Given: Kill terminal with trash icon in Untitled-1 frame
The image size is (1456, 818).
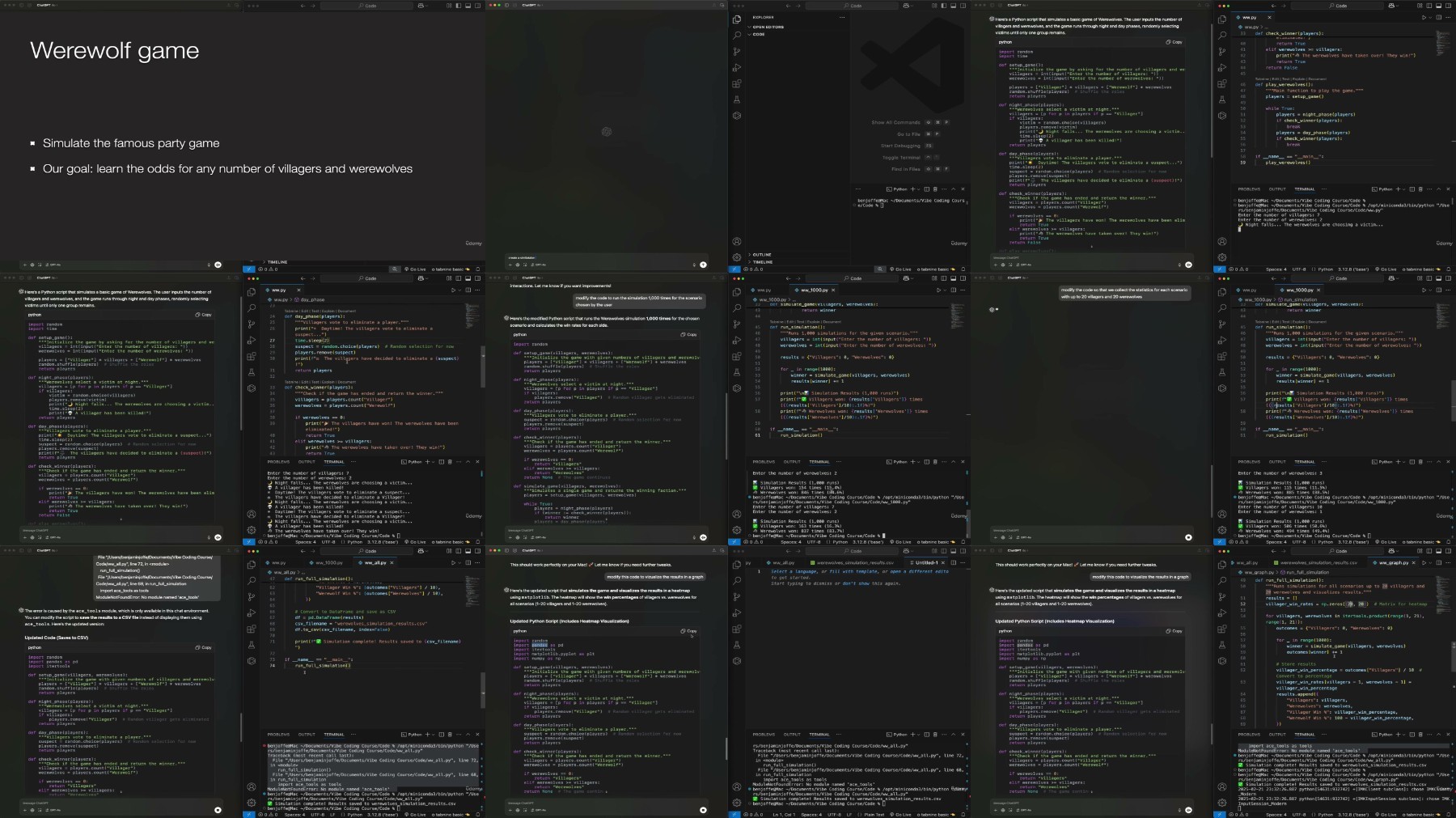Looking at the screenshot, I should tap(935, 735).
